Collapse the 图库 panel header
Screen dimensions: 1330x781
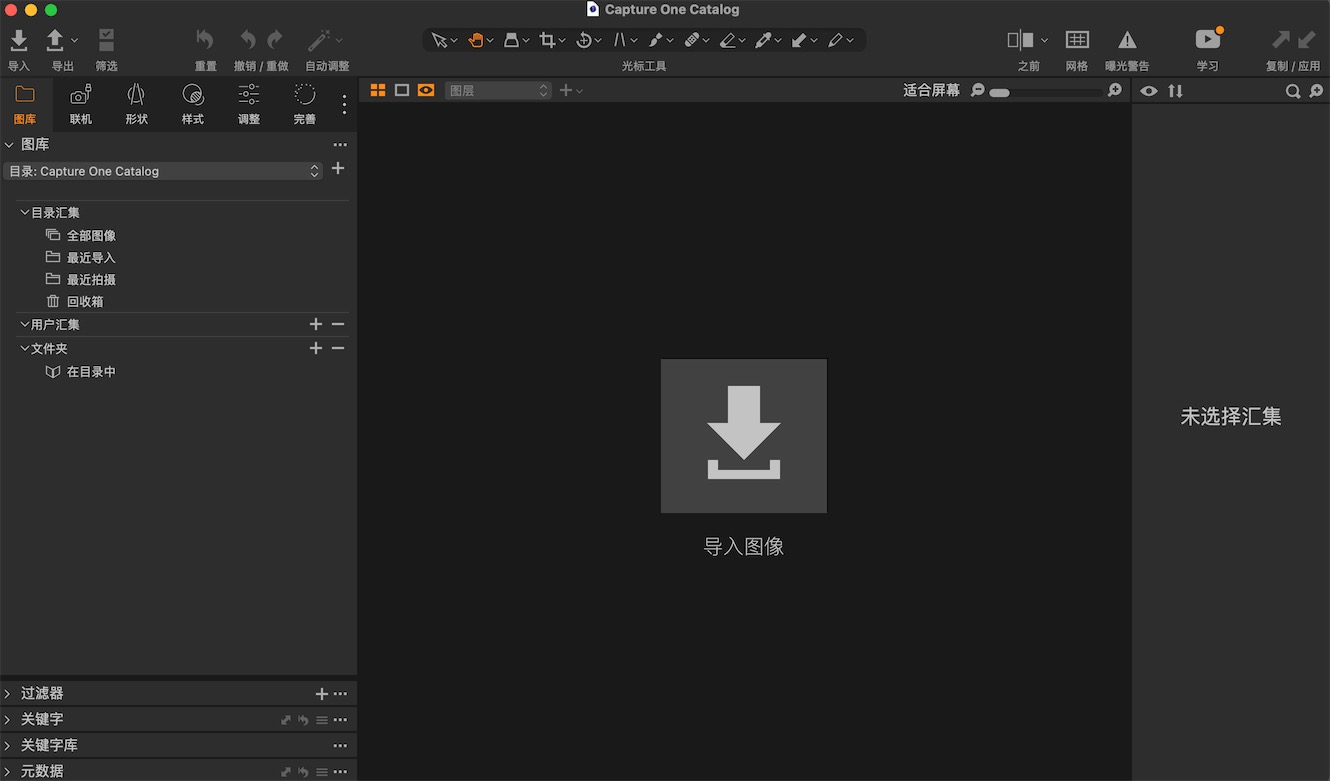9,145
